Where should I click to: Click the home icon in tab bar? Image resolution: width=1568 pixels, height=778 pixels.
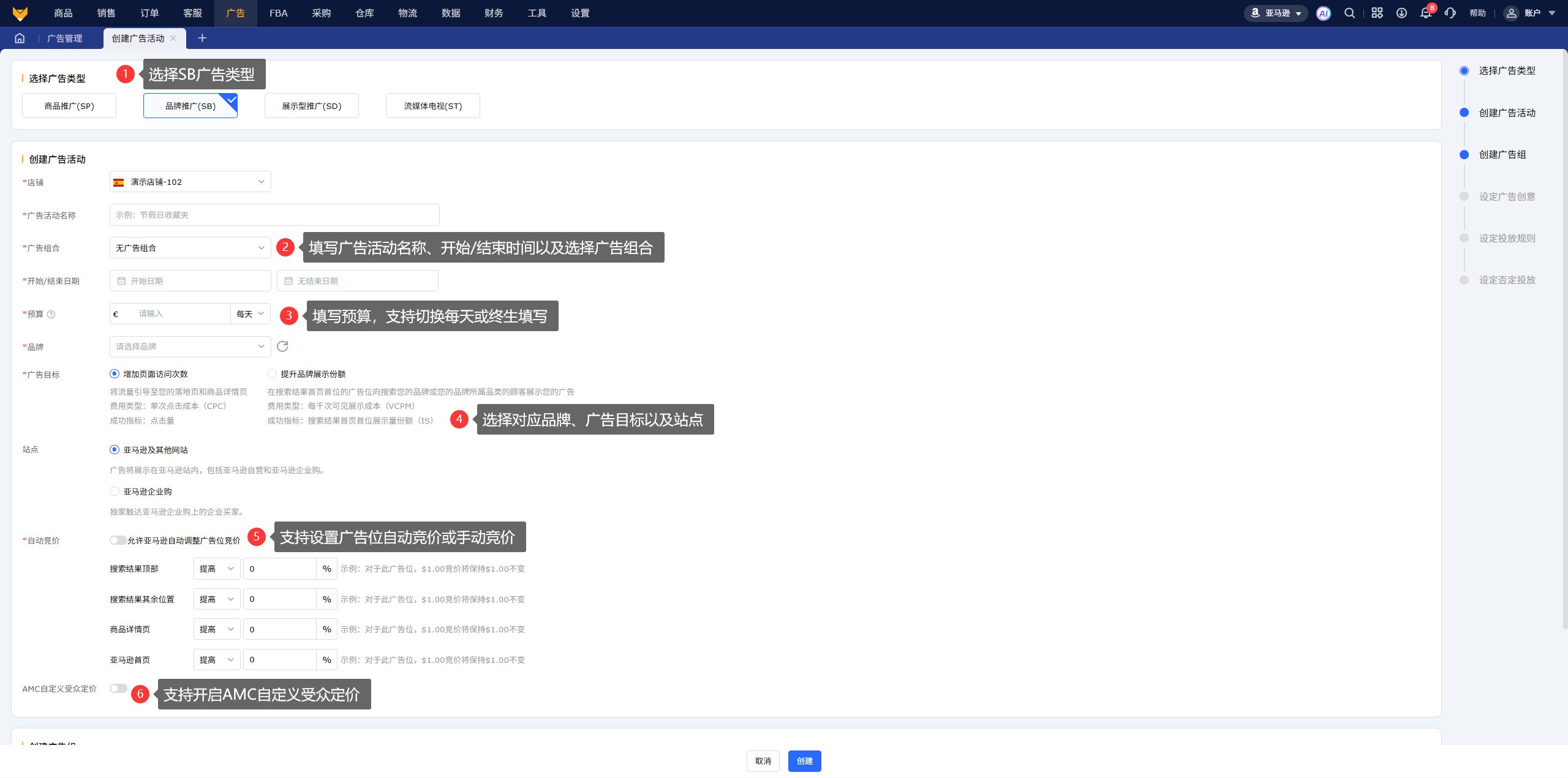pyautogui.click(x=20, y=38)
